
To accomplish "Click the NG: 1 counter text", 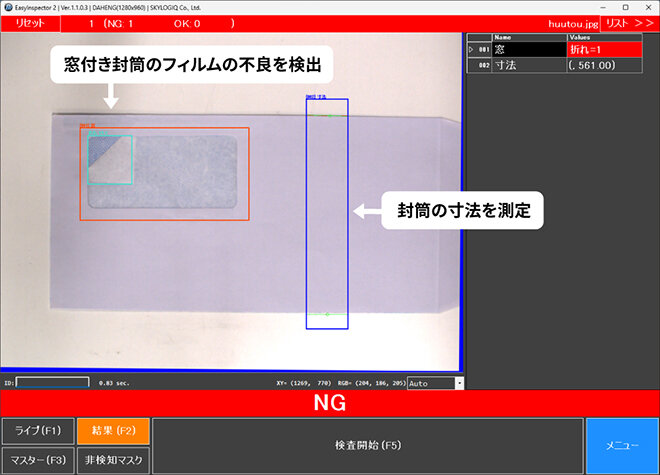I will click(119, 24).
